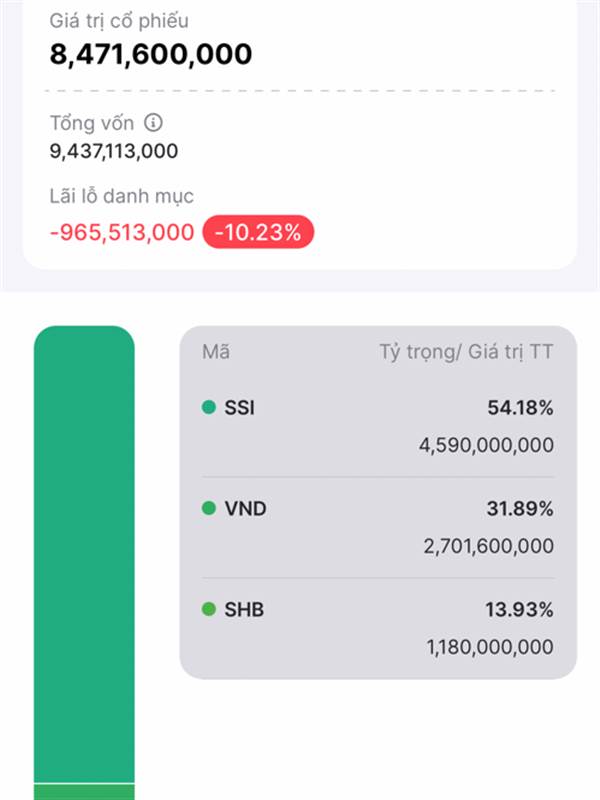Click the -965,513,000 loss amount
The width and height of the screenshot is (600, 800).
click(x=122, y=232)
